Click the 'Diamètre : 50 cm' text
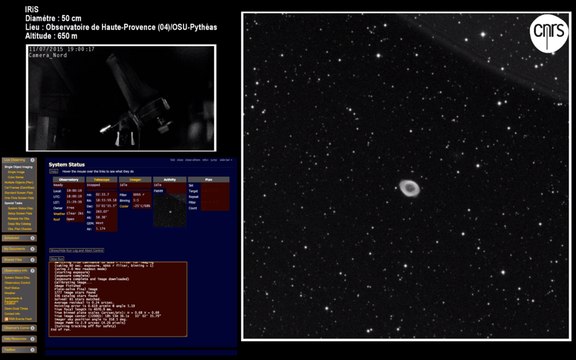Viewport: 576px width, 360px height. pos(53,18)
